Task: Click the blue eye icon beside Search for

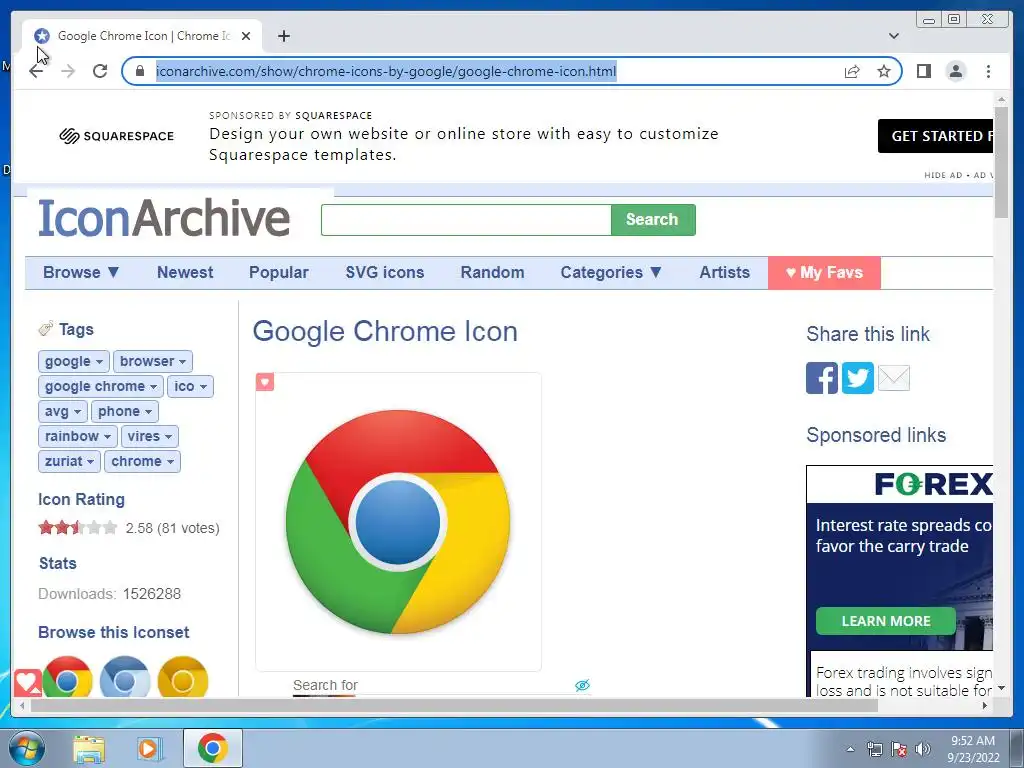Action: 583,684
